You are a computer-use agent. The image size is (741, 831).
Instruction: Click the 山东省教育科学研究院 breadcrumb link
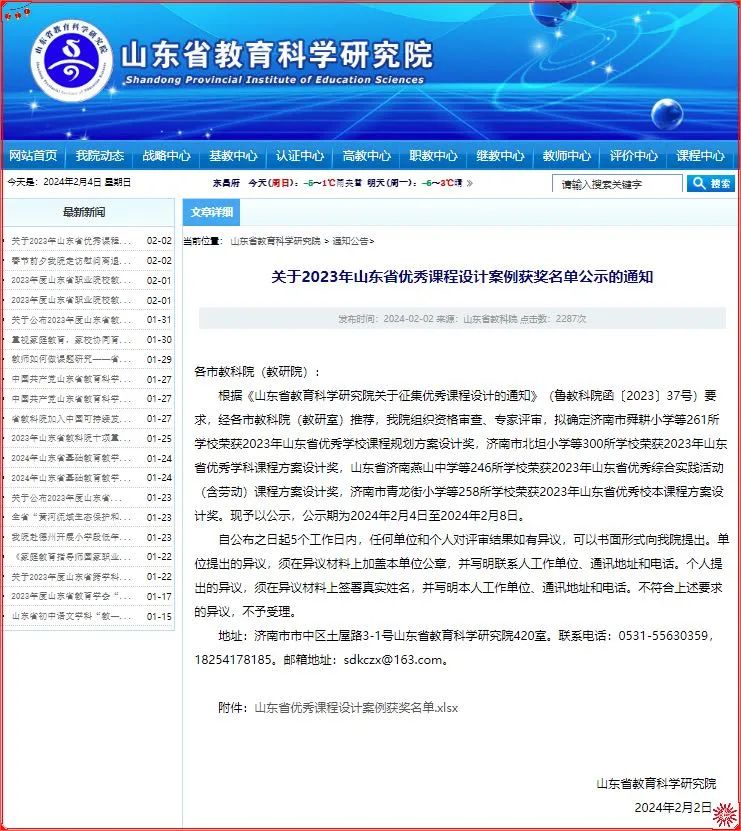coord(276,241)
